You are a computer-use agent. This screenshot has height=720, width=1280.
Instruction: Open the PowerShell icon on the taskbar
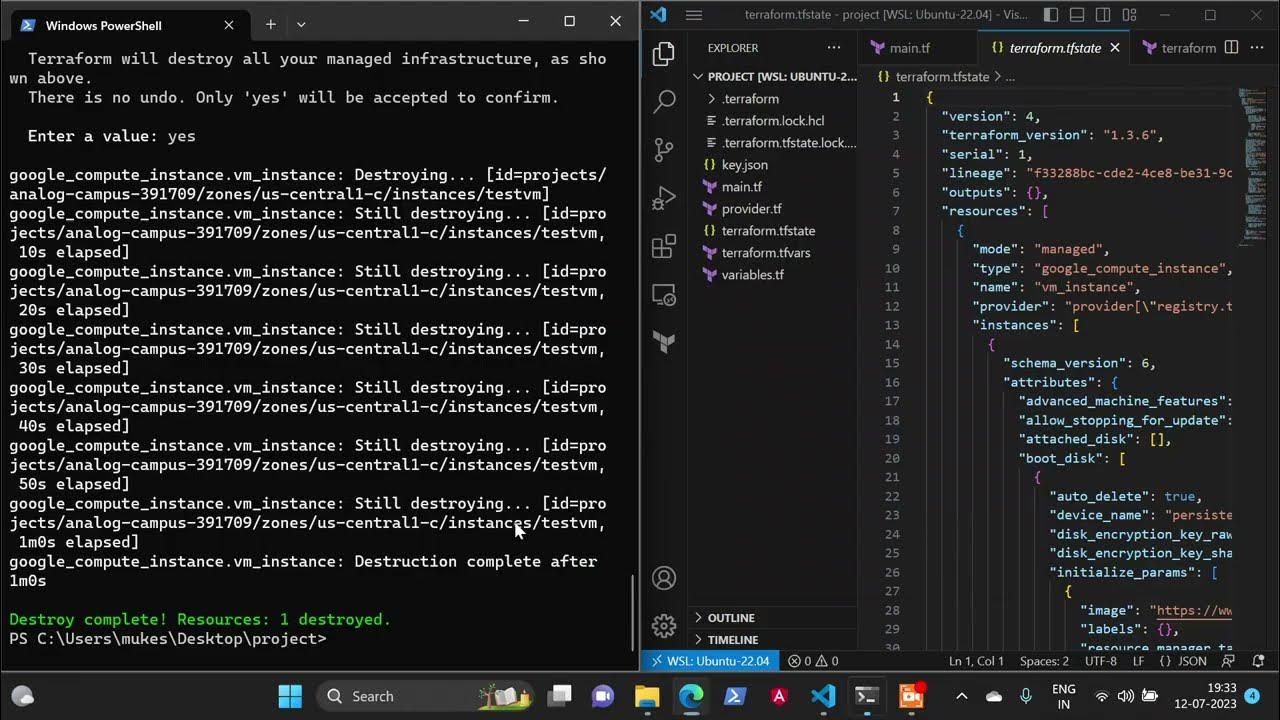[x=735, y=696]
